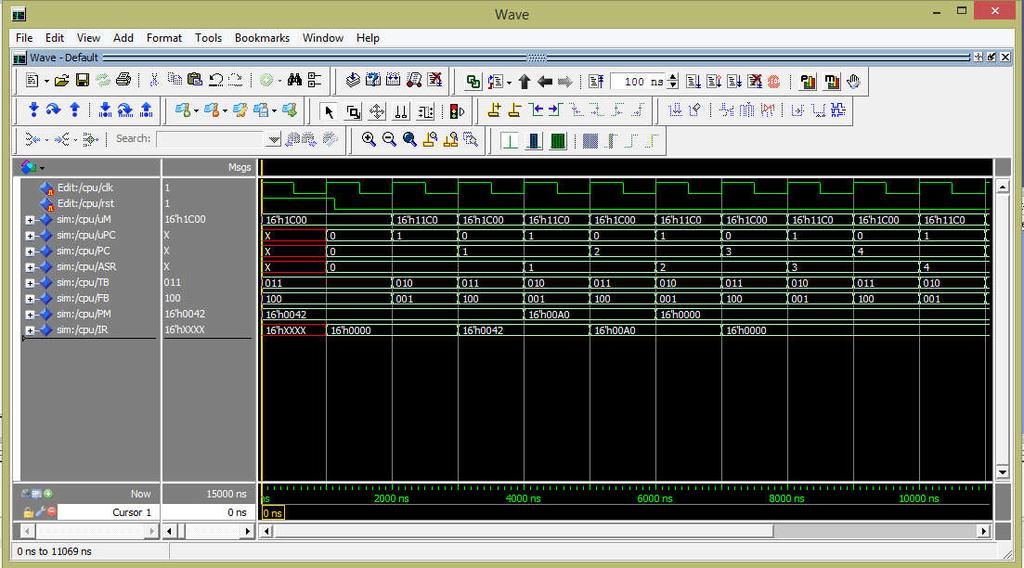
Task: Expand the sim:/cpu/IR signal
Action: pyautogui.click(x=29, y=330)
